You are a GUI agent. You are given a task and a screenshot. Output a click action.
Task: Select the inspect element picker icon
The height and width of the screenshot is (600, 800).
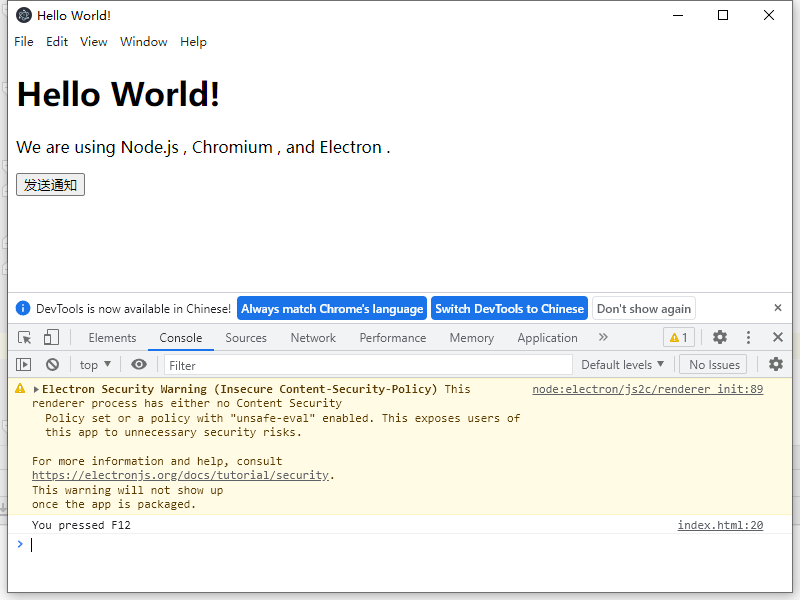point(24,338)
